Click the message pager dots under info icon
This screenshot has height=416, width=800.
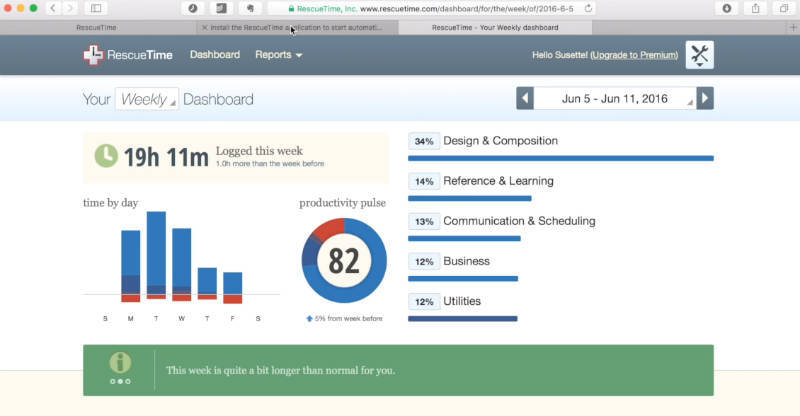coord(120,381)
